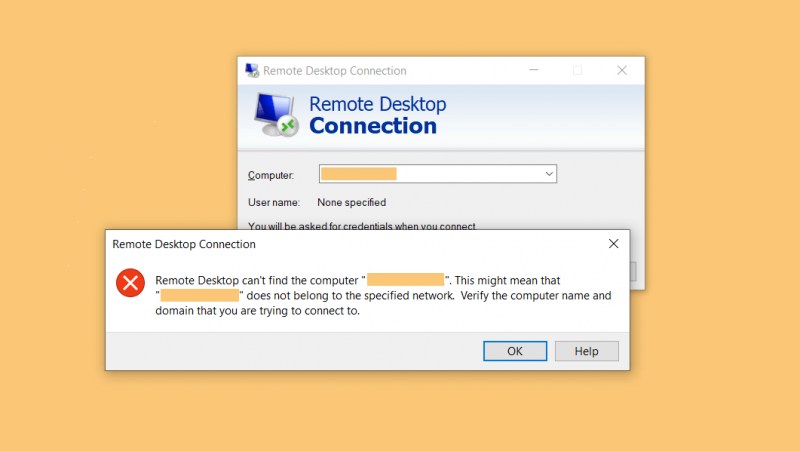Close the error message dialog
Screen dimensions: 800x451
point(613,244)
